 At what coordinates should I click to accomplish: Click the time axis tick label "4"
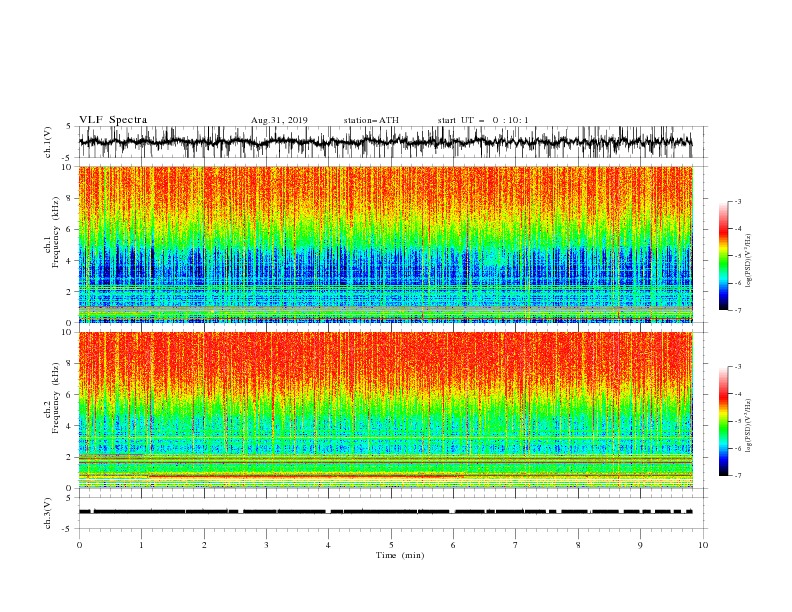(328, 545)
